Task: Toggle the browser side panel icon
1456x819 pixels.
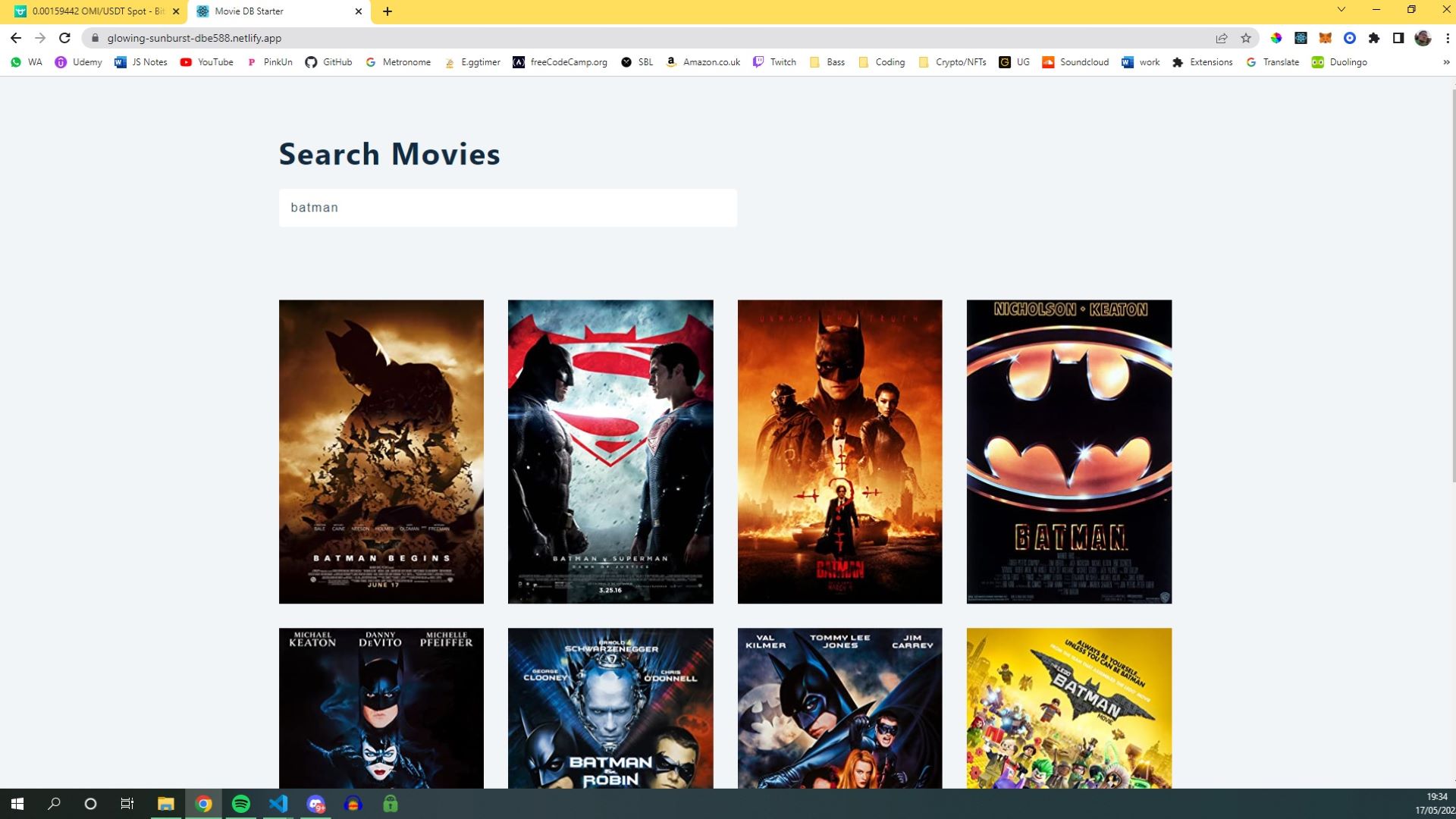Action: point(1398,38)
